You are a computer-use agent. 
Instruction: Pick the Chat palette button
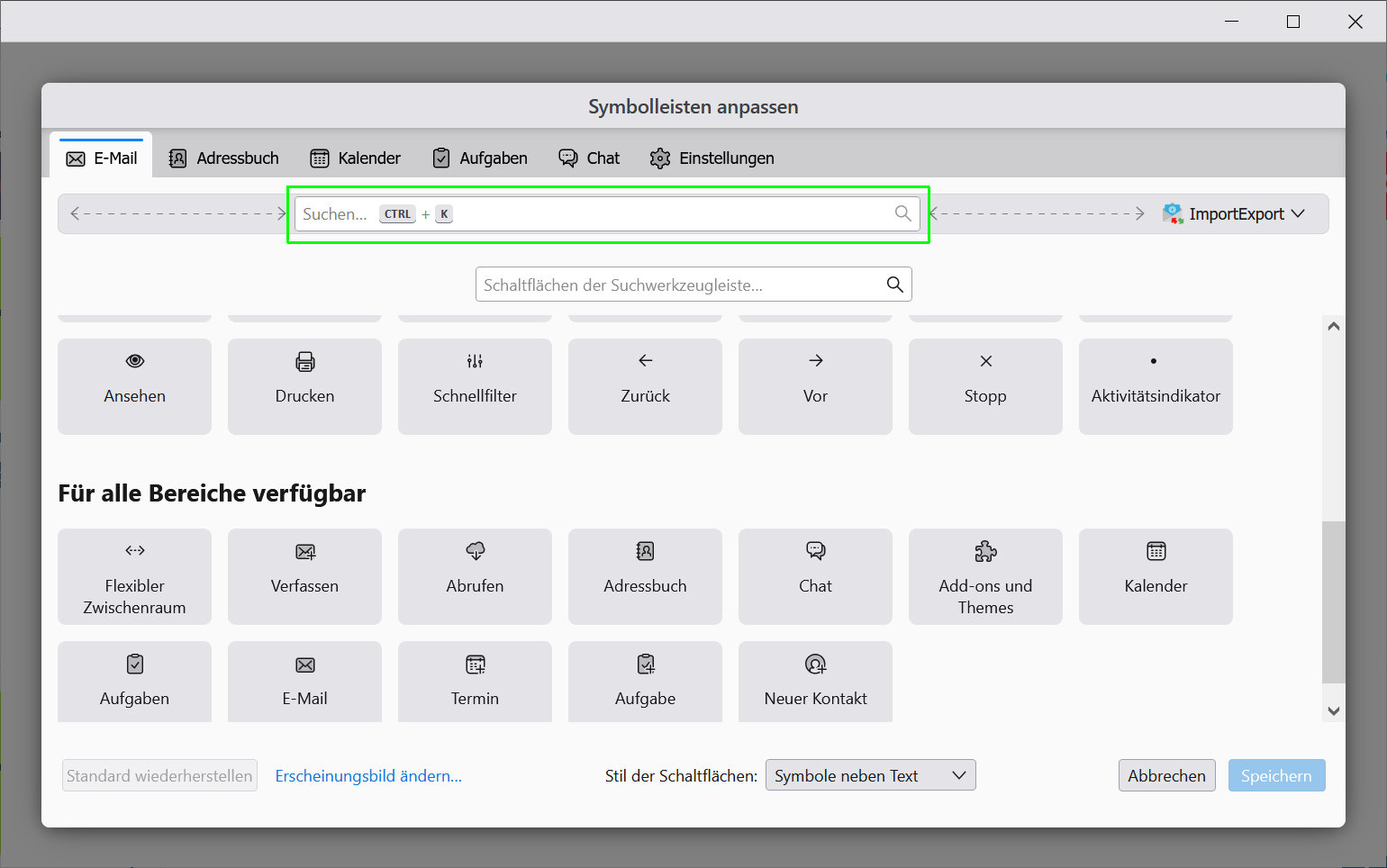click(815, 576)
